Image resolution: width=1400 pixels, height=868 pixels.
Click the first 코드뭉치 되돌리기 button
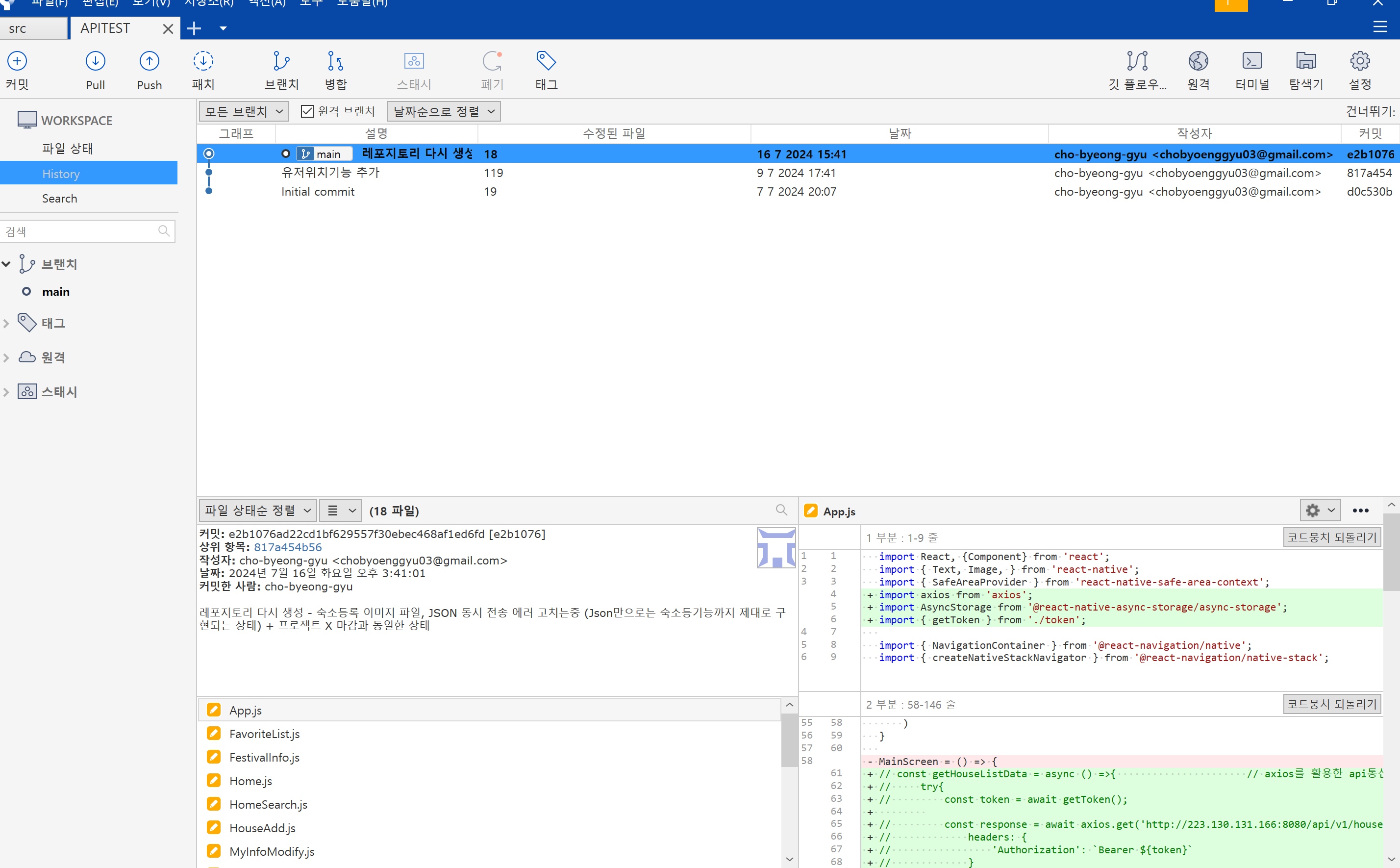[x=1331, y=537]
